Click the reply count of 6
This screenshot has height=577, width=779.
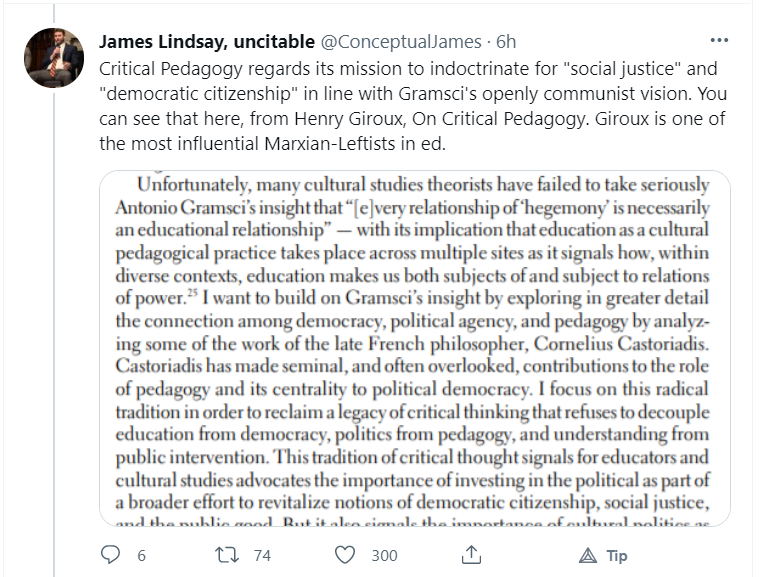coord(142,556)
